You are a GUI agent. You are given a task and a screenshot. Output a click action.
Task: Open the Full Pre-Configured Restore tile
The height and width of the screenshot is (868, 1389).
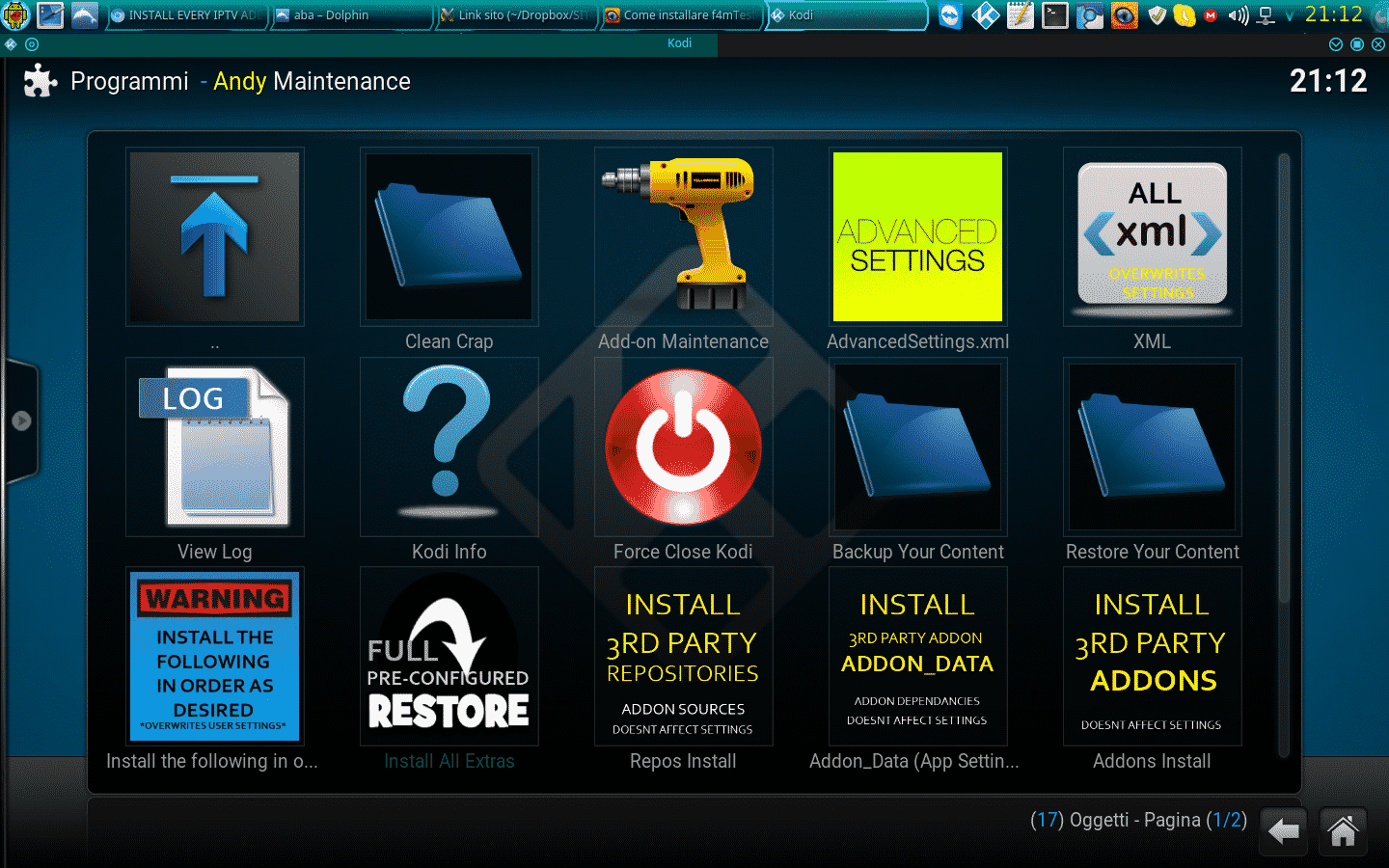tap(449, 656)
